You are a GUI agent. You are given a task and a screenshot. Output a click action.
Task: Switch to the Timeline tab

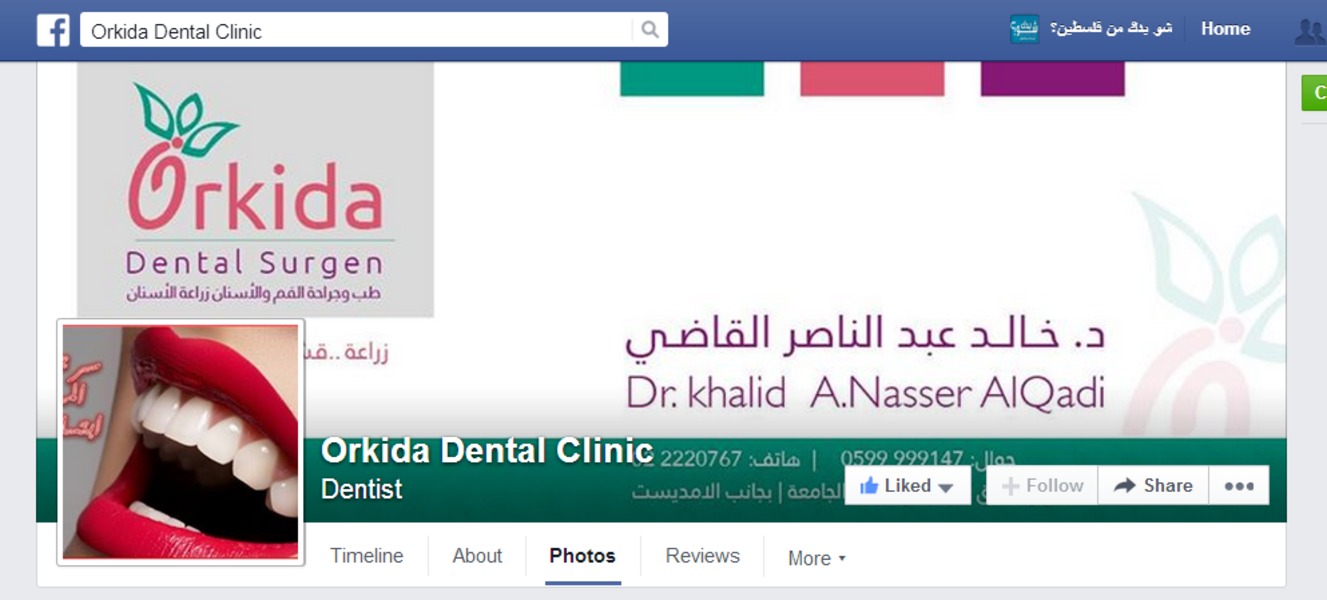click(x=367, y=556)
